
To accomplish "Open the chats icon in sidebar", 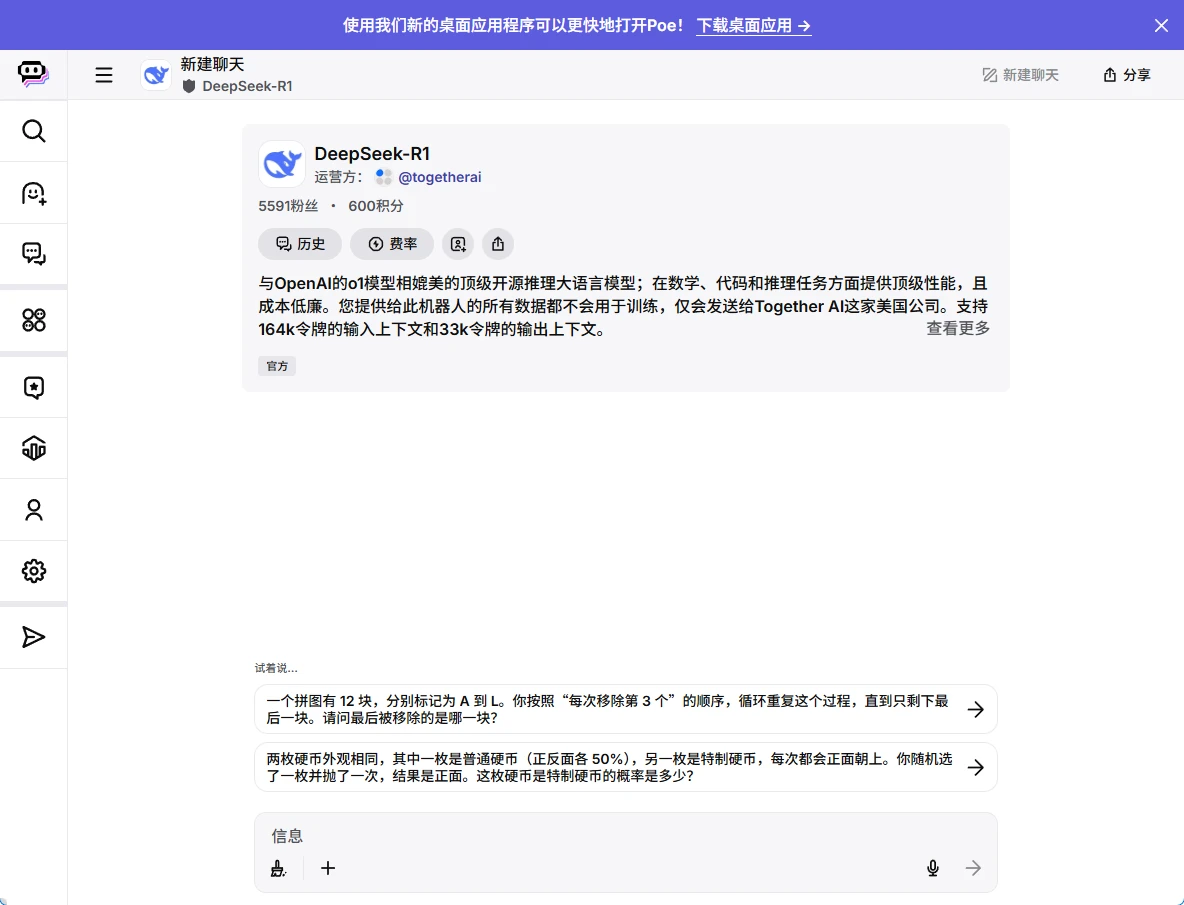I will (x=33, y=254).
